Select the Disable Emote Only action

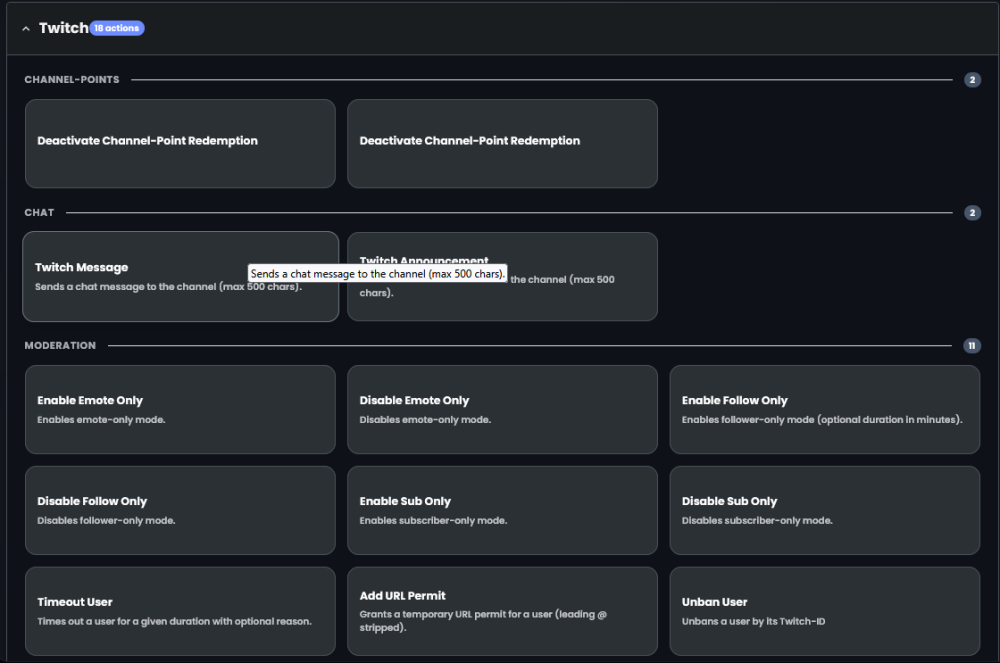[x=503, y=409]
